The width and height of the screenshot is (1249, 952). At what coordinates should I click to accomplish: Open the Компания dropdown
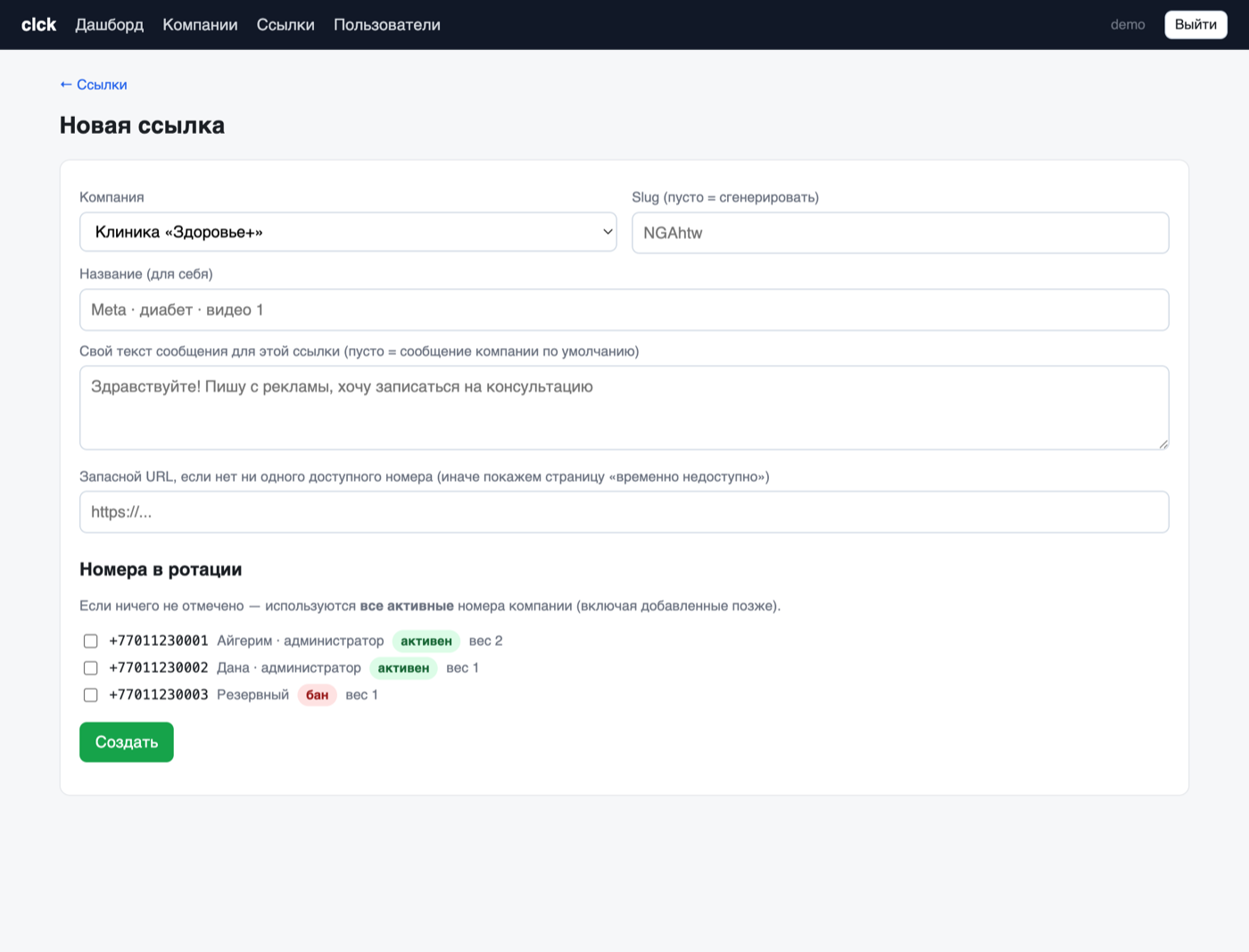(x=348, y=232)
